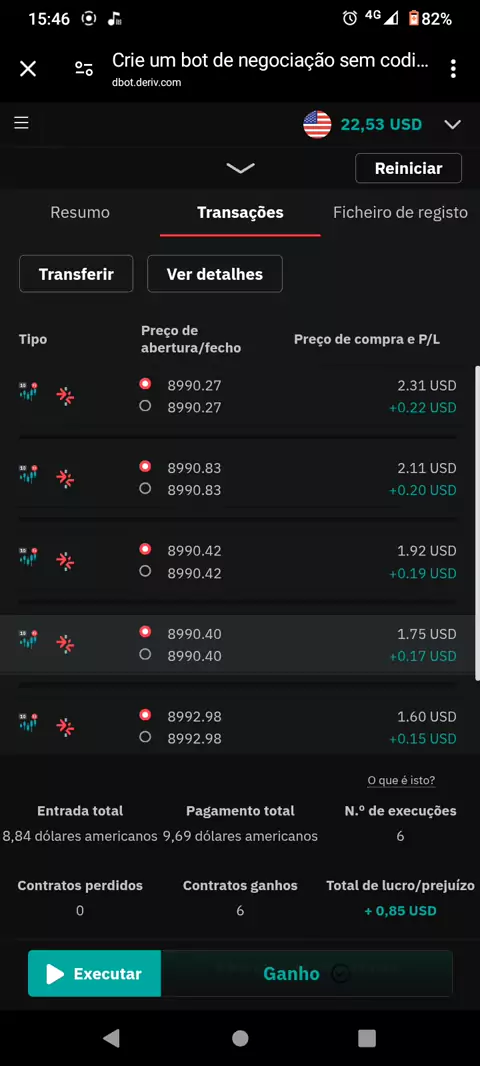Switch to Resumo tab
Screen dimensions: 480x1066
80,212
